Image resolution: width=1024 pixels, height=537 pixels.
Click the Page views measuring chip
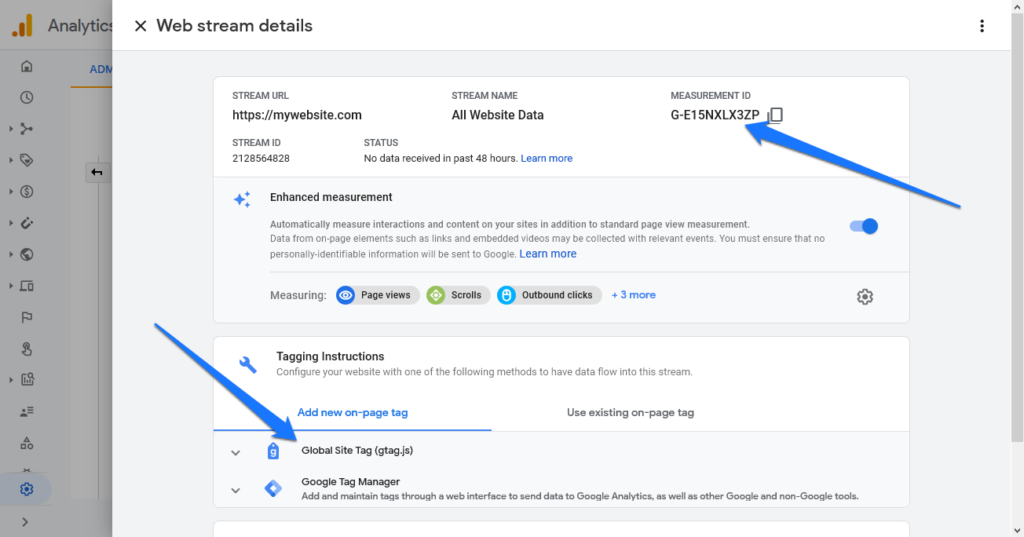[x=377, y=295]
